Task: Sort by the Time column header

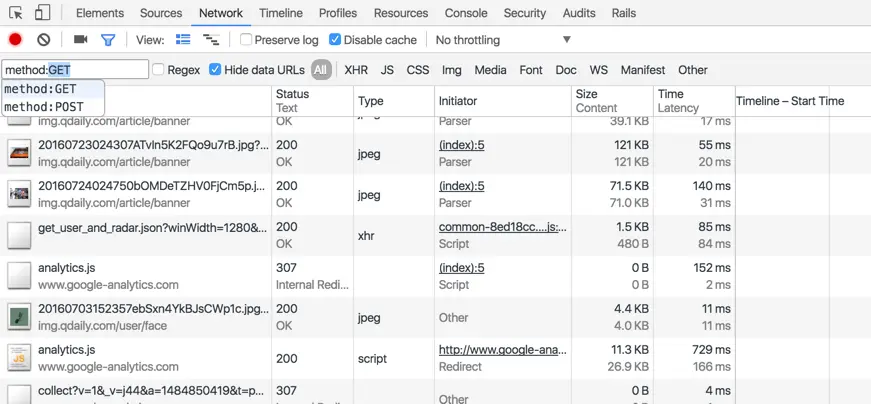Action: pyautogui.click(x=694, y=101)
